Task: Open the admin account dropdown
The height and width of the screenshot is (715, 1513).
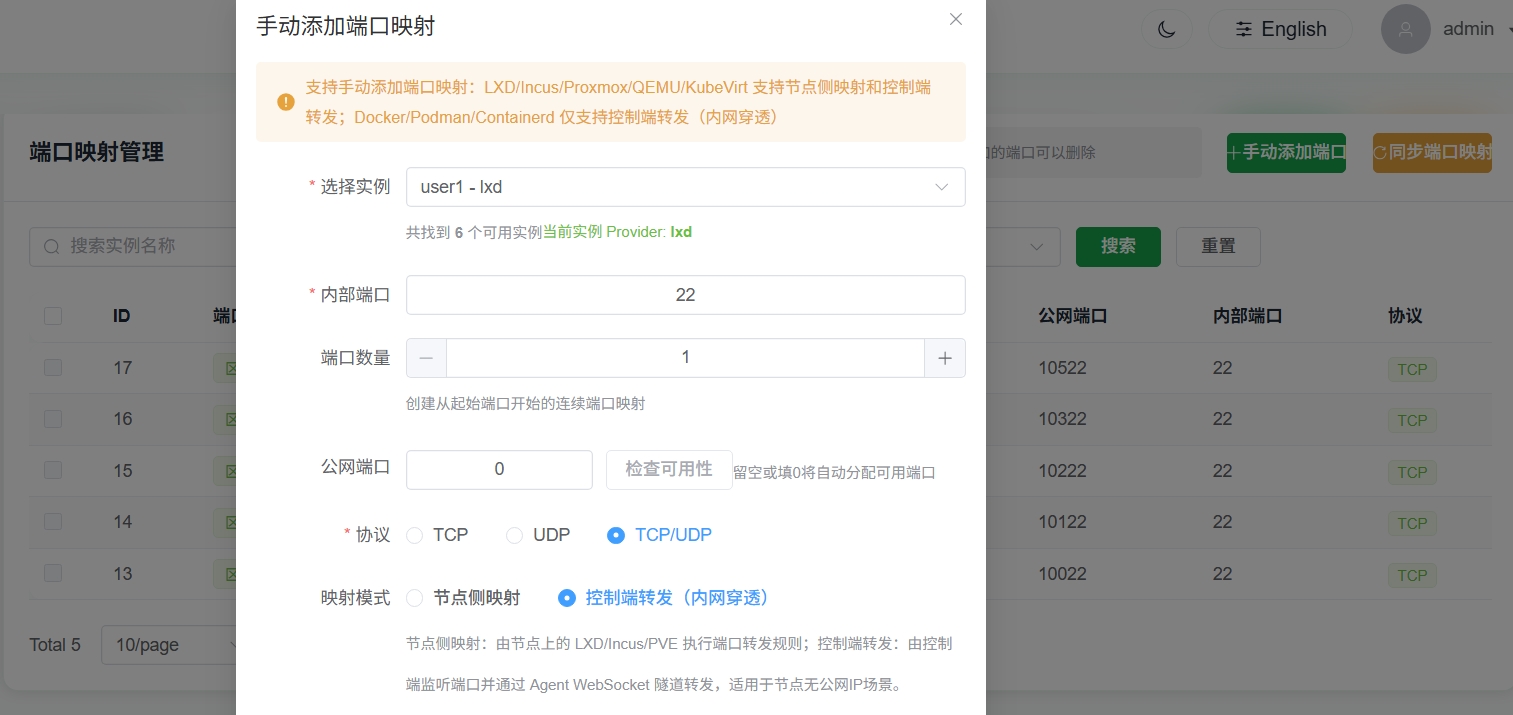Action: point(1475,29)
